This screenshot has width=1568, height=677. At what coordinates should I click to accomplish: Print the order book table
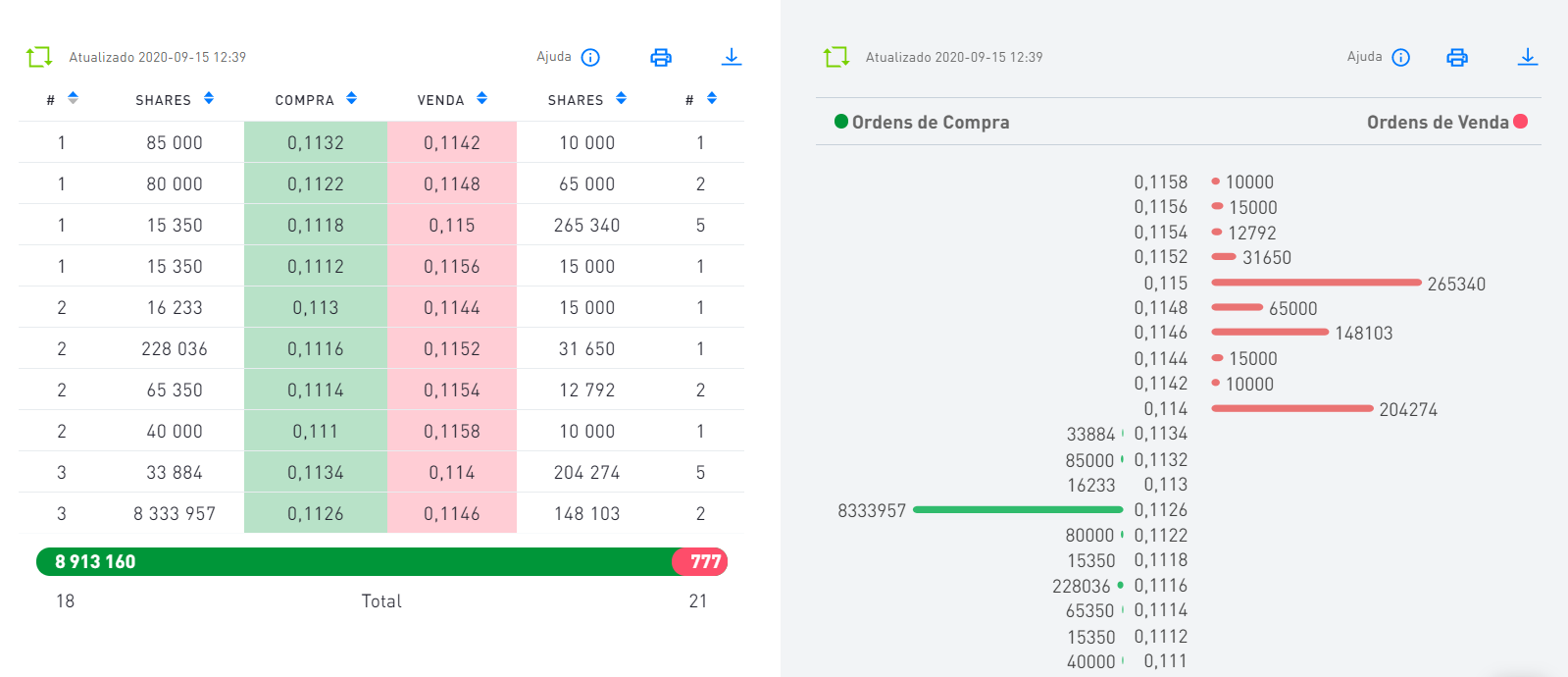click(x=661, y=57)
